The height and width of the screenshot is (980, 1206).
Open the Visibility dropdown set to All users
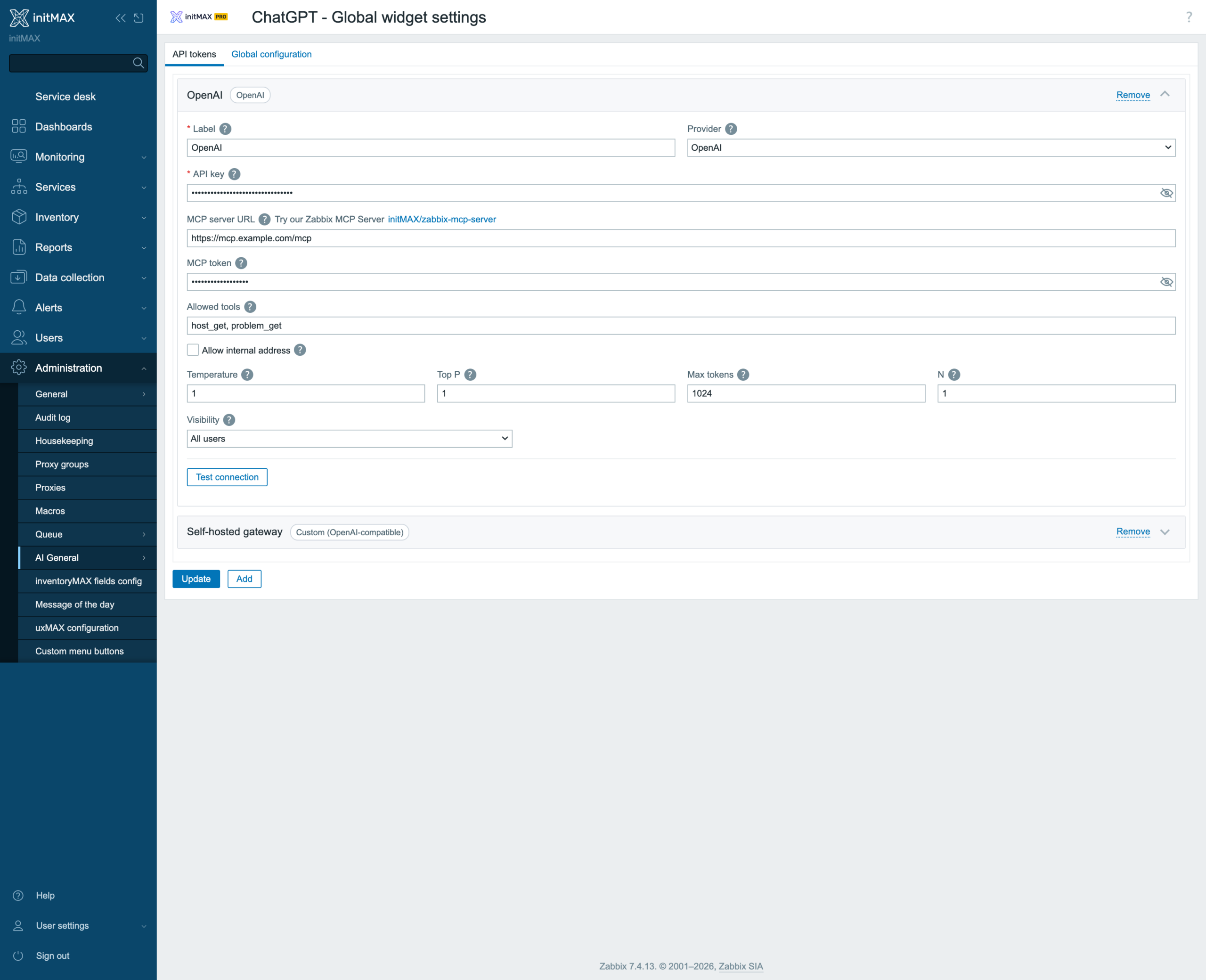coord(350,439)
